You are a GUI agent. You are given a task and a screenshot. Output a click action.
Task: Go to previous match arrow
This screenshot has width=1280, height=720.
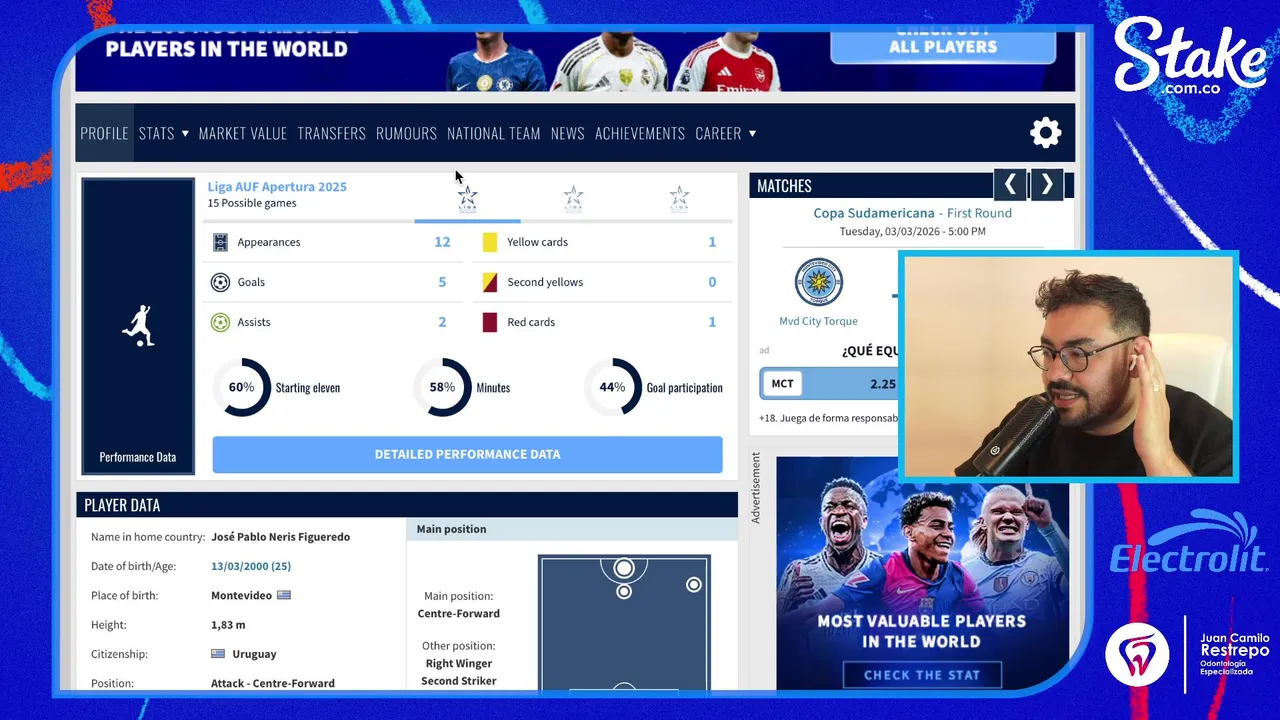1010,184
